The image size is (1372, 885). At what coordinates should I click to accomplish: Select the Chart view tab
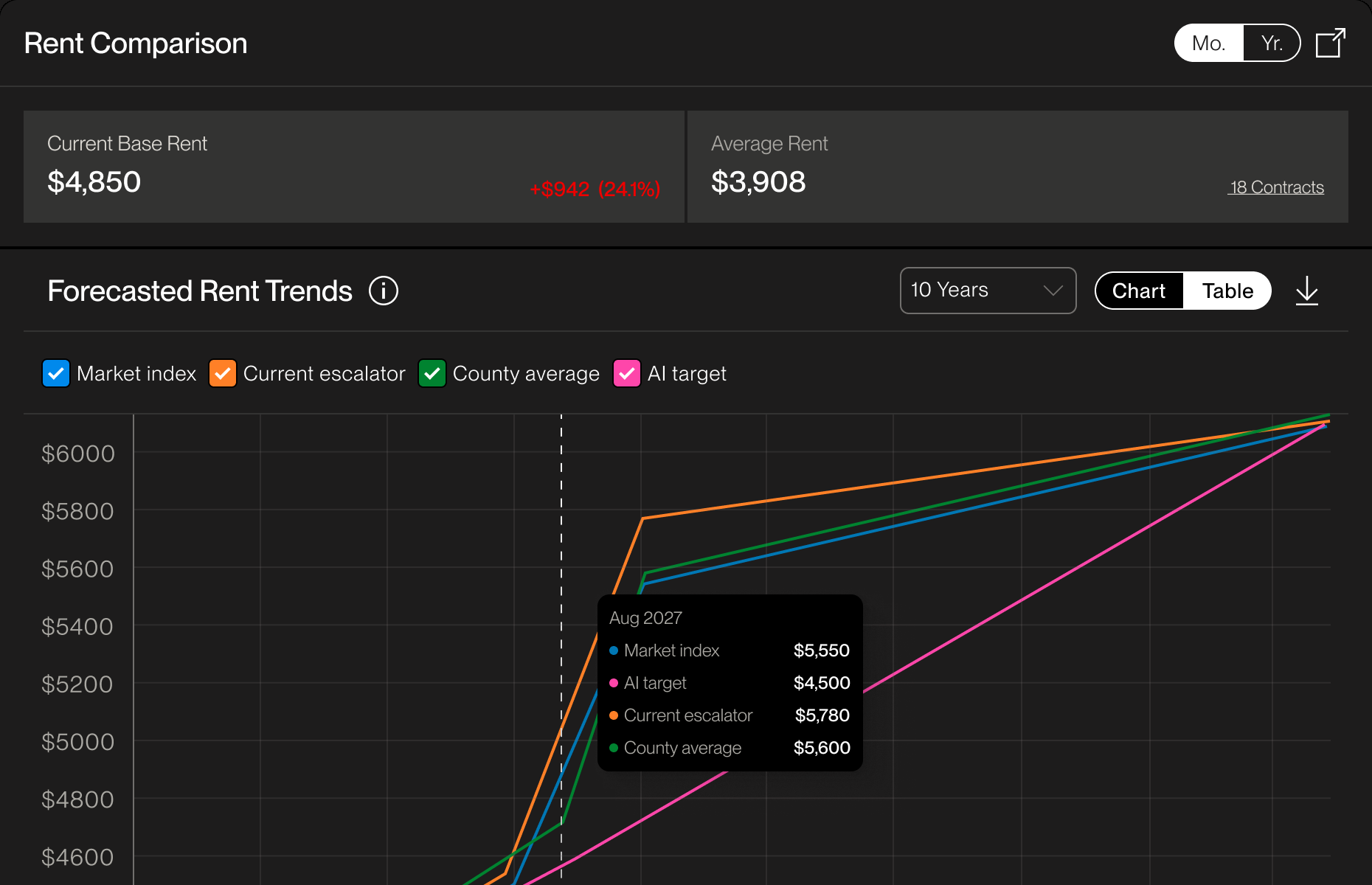point(1139,291)
